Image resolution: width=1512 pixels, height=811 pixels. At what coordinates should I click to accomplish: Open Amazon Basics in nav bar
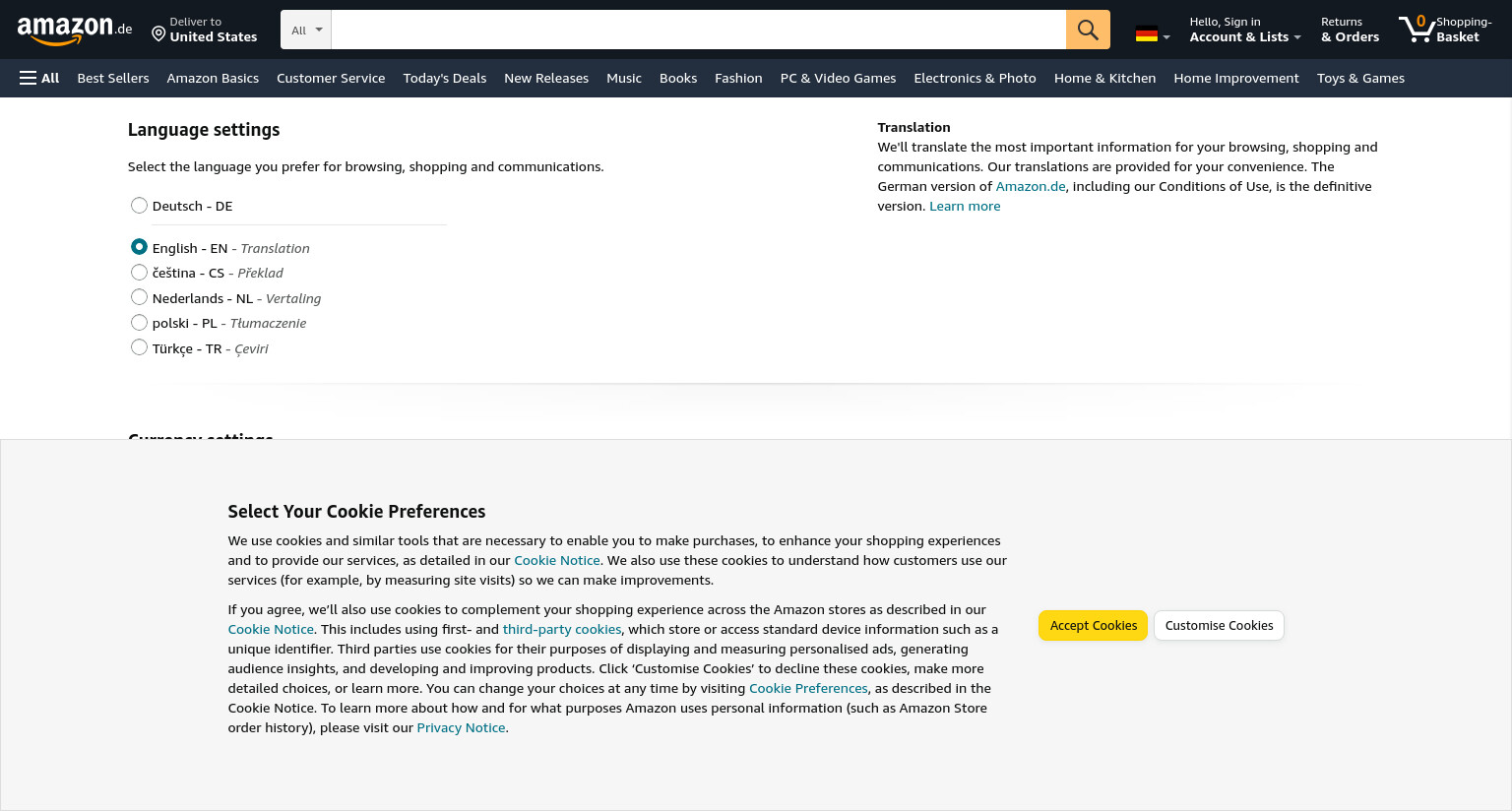[213, 78]
